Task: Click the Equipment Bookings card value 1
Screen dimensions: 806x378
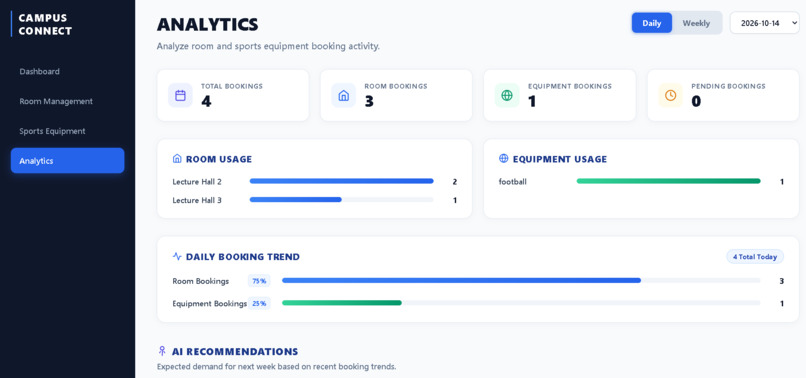Action: pos(532,101)
